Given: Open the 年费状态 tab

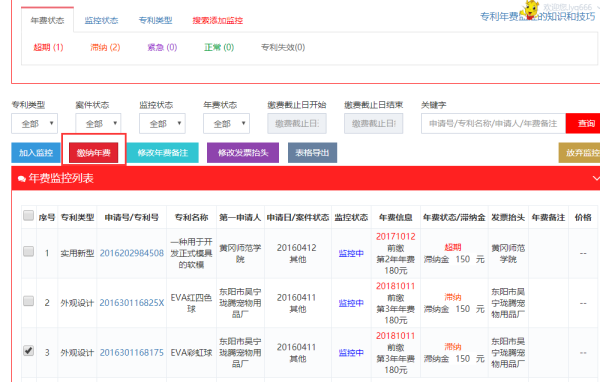Looking at the screenshot, I should click(x=47, y=20).
